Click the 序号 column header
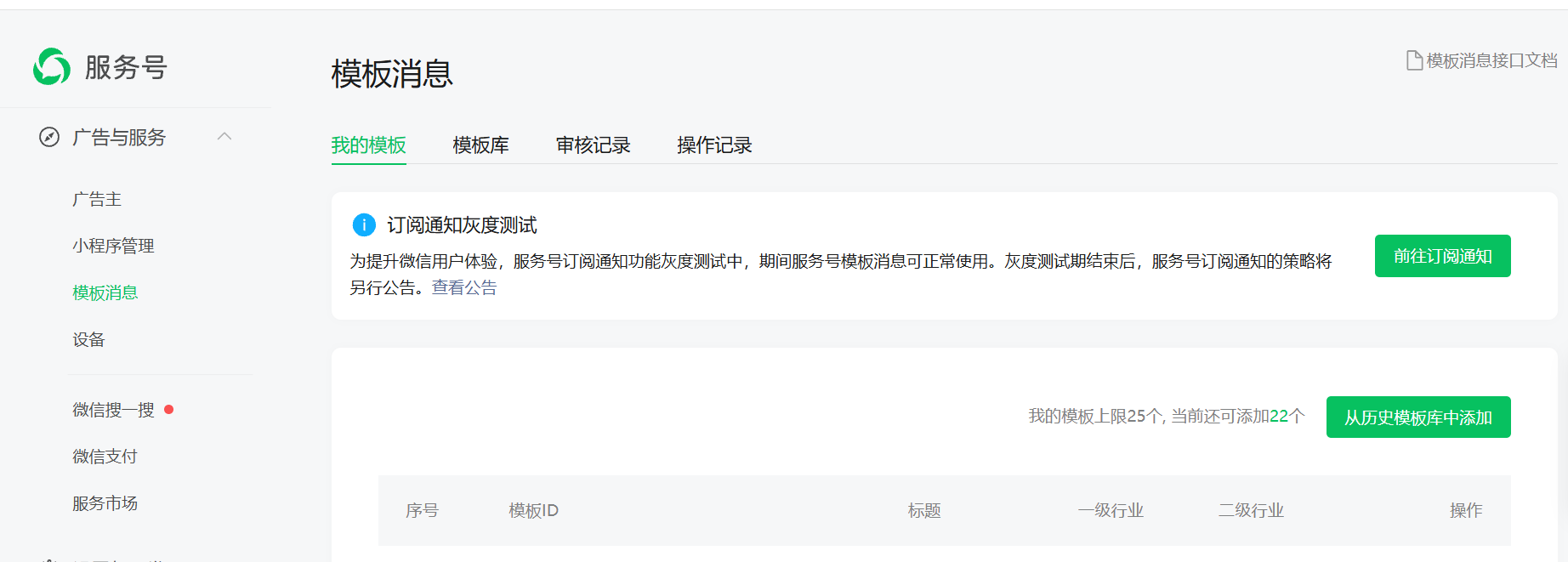The image size is (1568, 562). coord(422,510)
